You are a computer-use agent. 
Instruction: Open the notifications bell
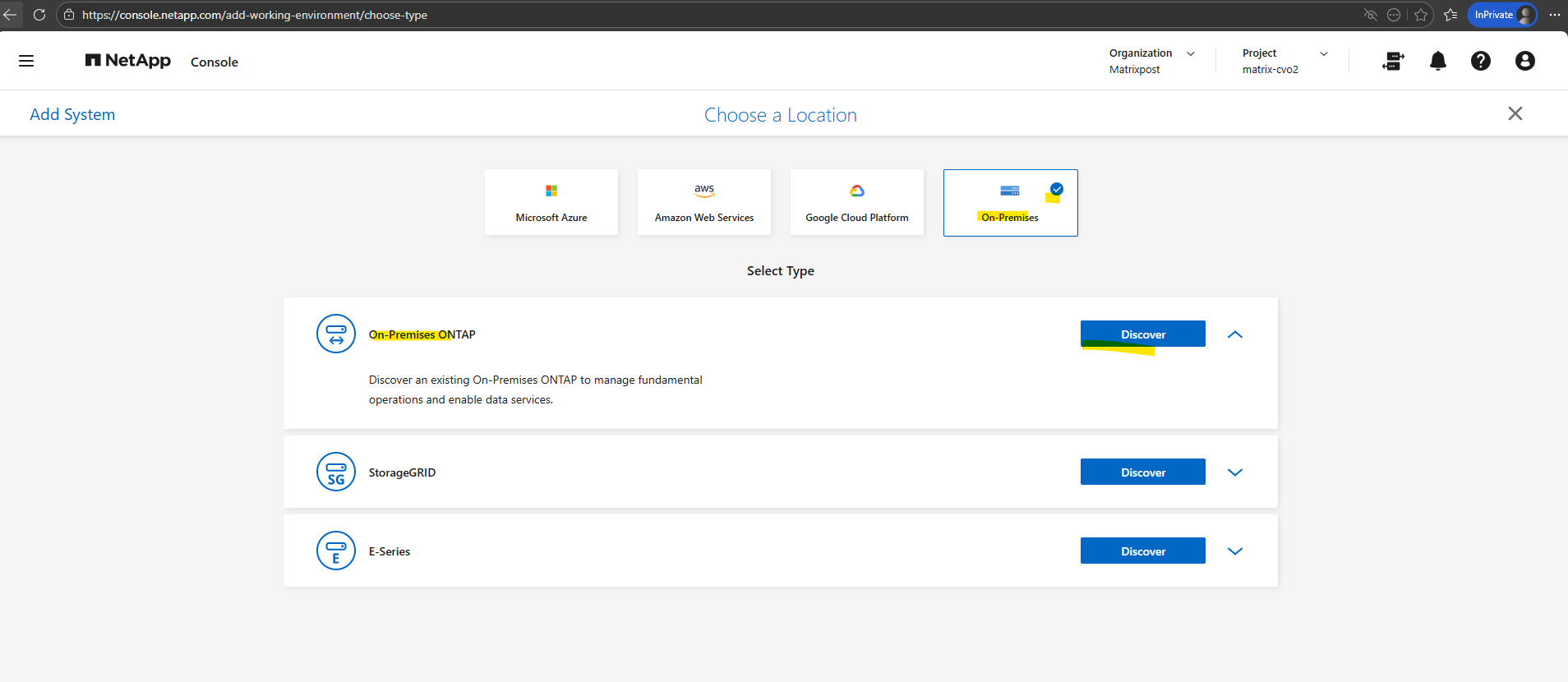tap(1437, 61)
